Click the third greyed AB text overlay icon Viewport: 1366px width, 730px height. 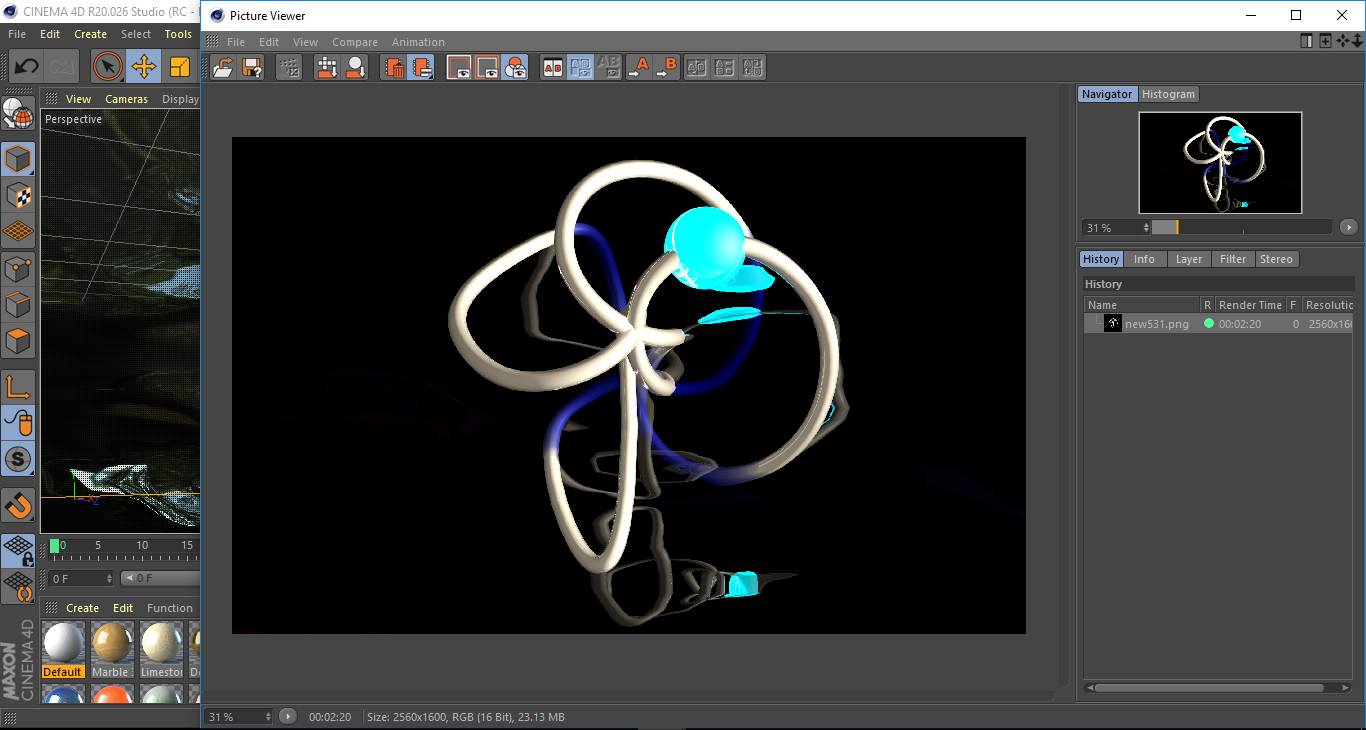click(753, 68)
